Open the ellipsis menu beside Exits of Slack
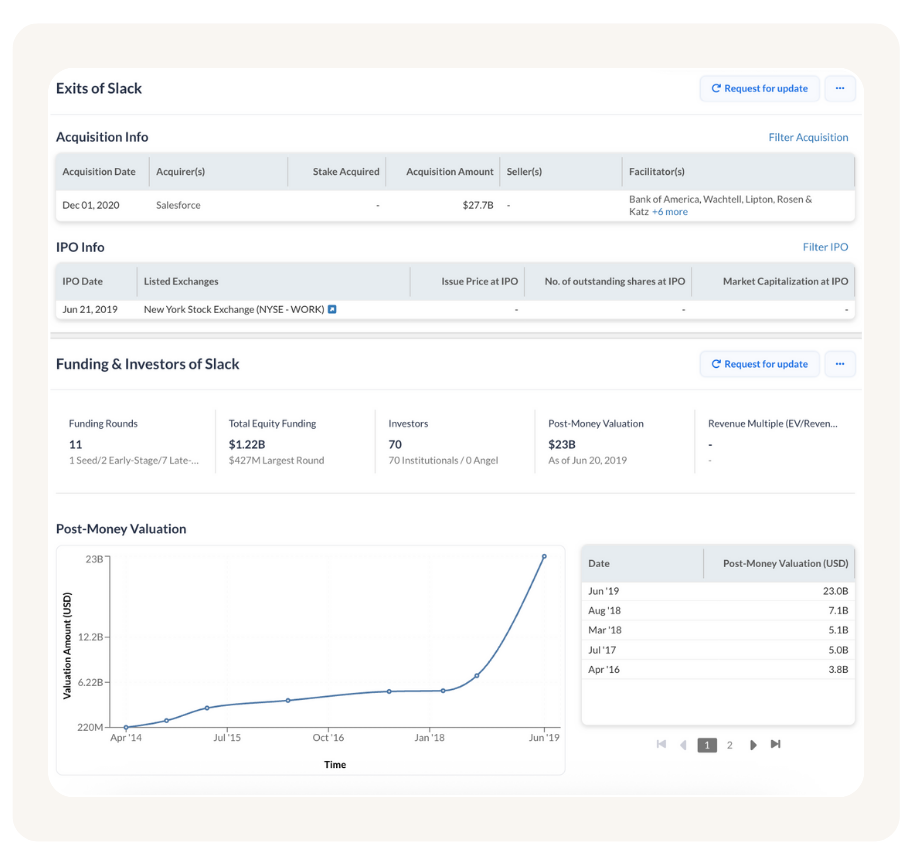913x865 pixels. (x=840, y=89)
